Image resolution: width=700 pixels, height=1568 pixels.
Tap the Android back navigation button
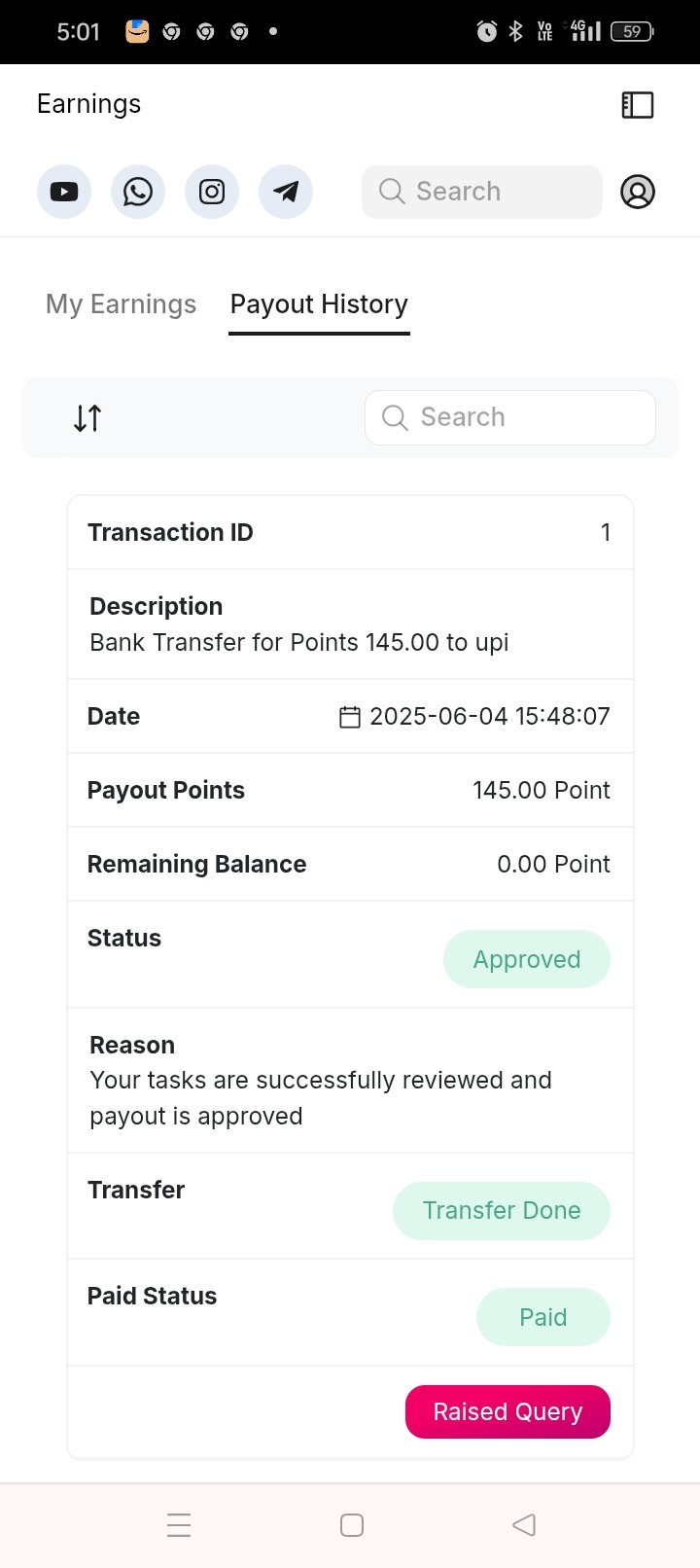pos(524,1524)
